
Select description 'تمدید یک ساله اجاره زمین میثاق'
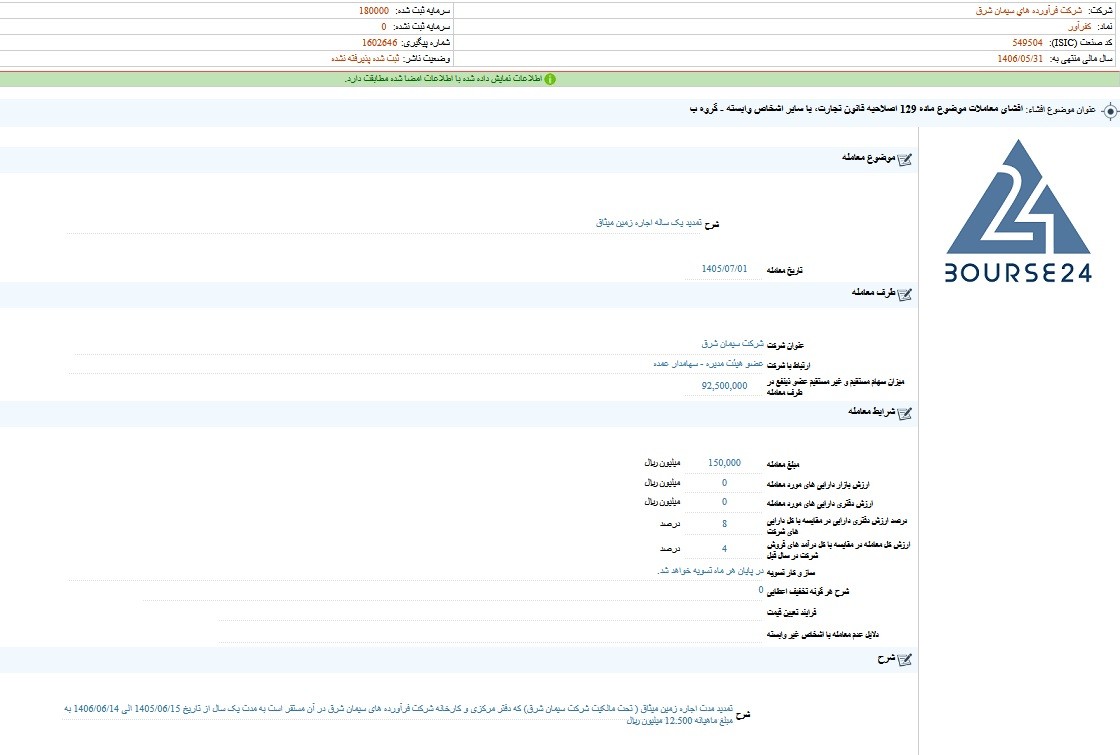649,223
